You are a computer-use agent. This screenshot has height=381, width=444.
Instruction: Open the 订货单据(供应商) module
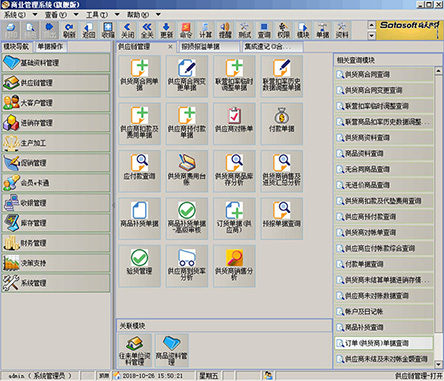pos(234,218)
